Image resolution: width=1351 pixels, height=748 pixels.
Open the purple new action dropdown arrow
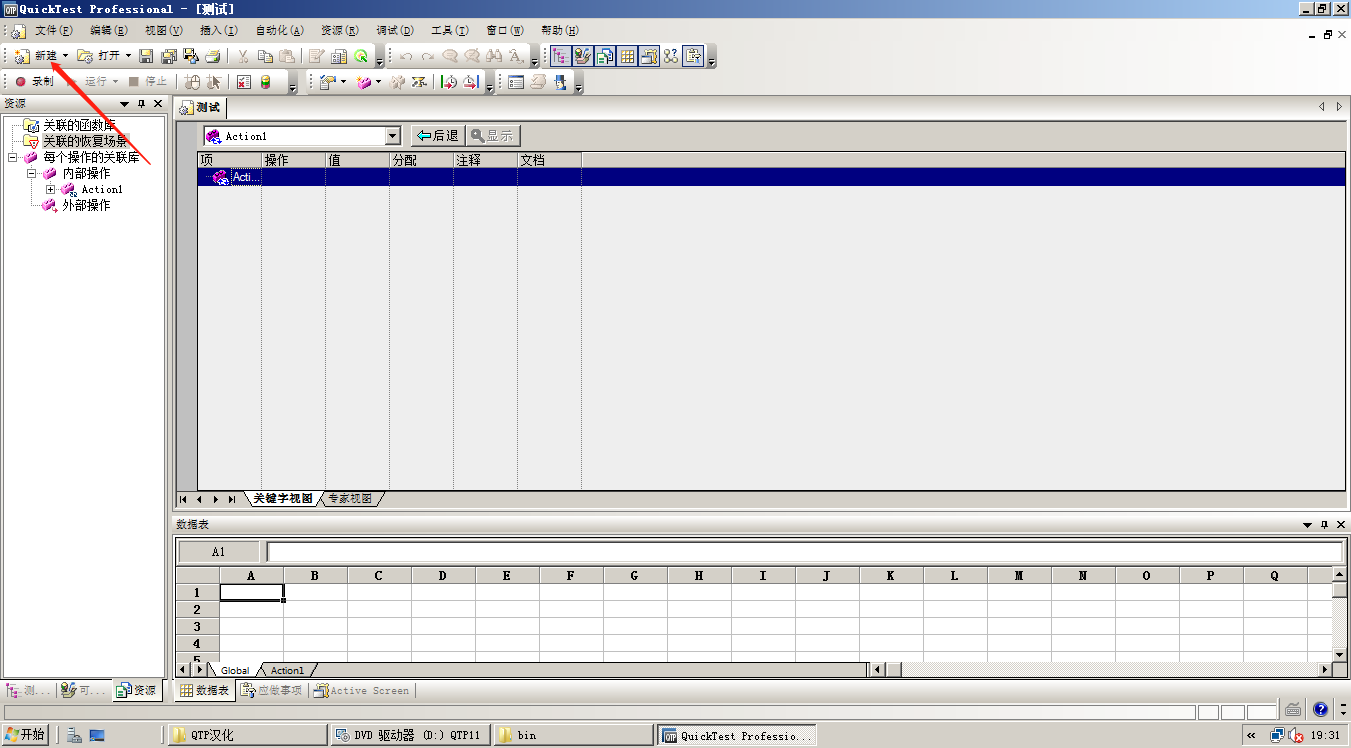click(x=378, y=82)
